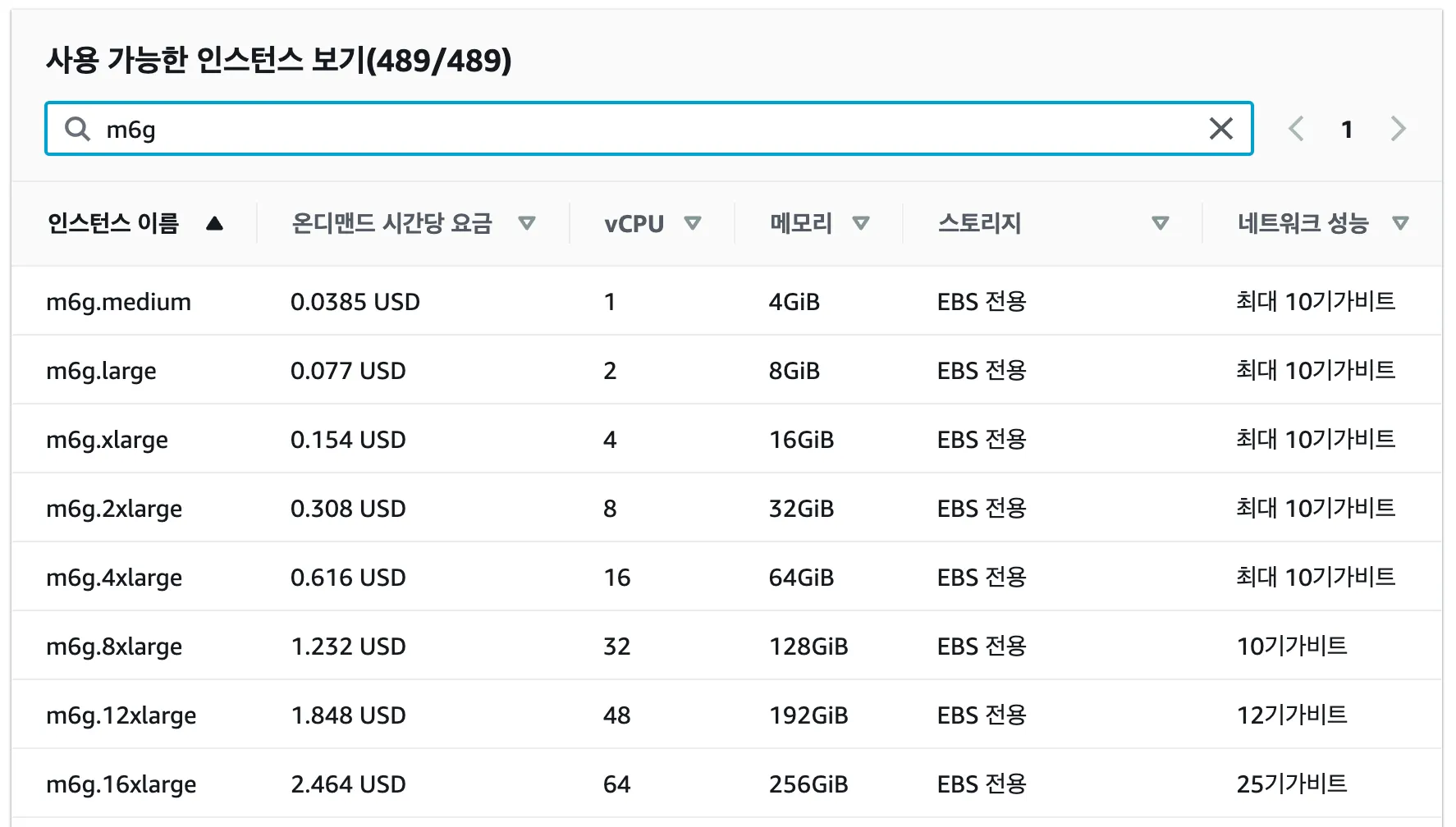
Task: Select the m6g.medium instance row
Action: click(118, 302)
